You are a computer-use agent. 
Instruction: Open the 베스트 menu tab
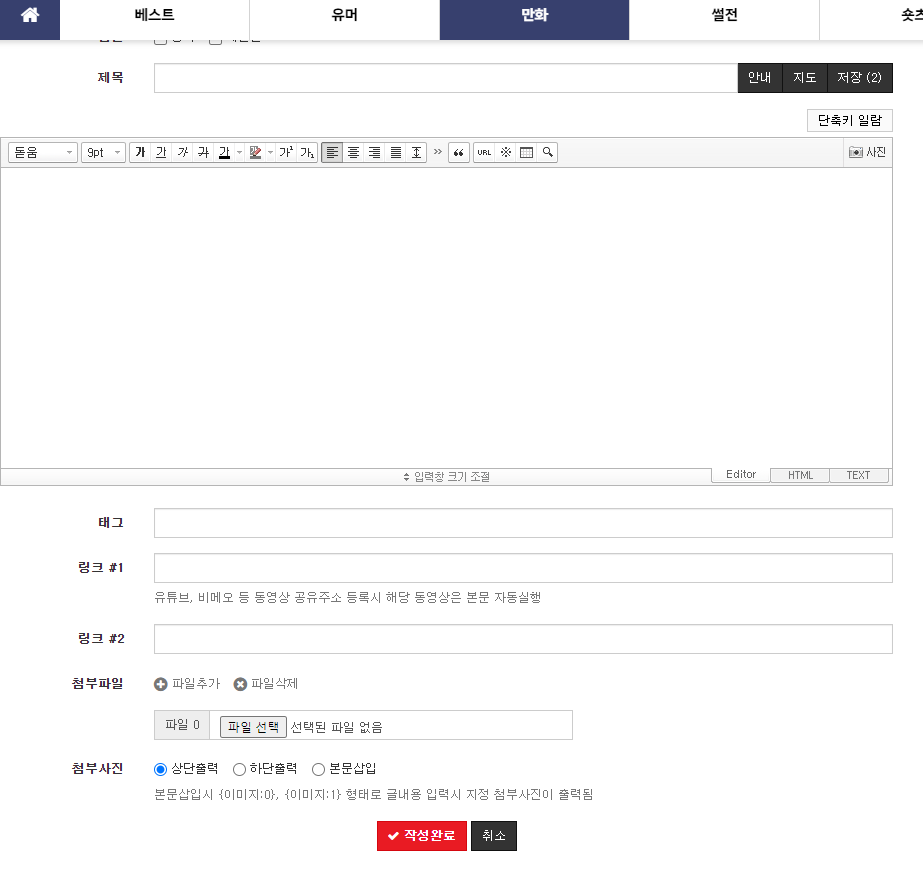coord(154,16)
